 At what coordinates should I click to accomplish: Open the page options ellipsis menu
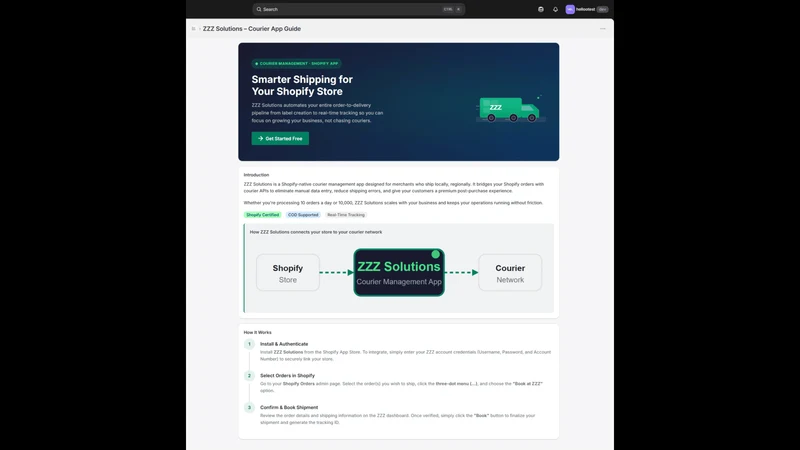pyautogui.click(x=603, y=29)
